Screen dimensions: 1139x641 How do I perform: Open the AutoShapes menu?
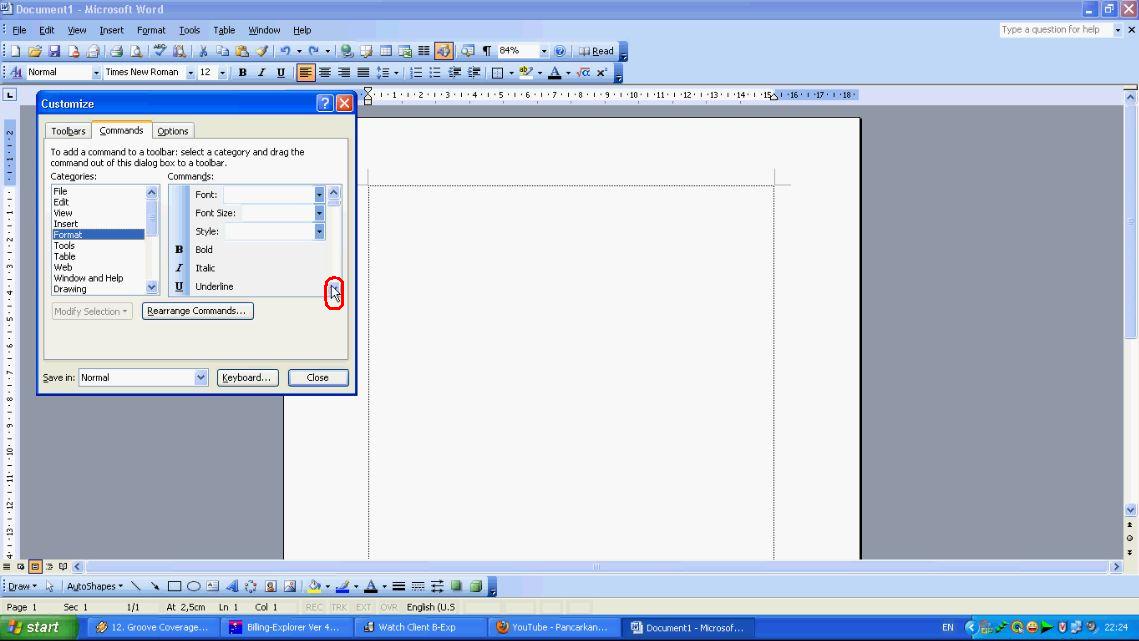(94, 586)
